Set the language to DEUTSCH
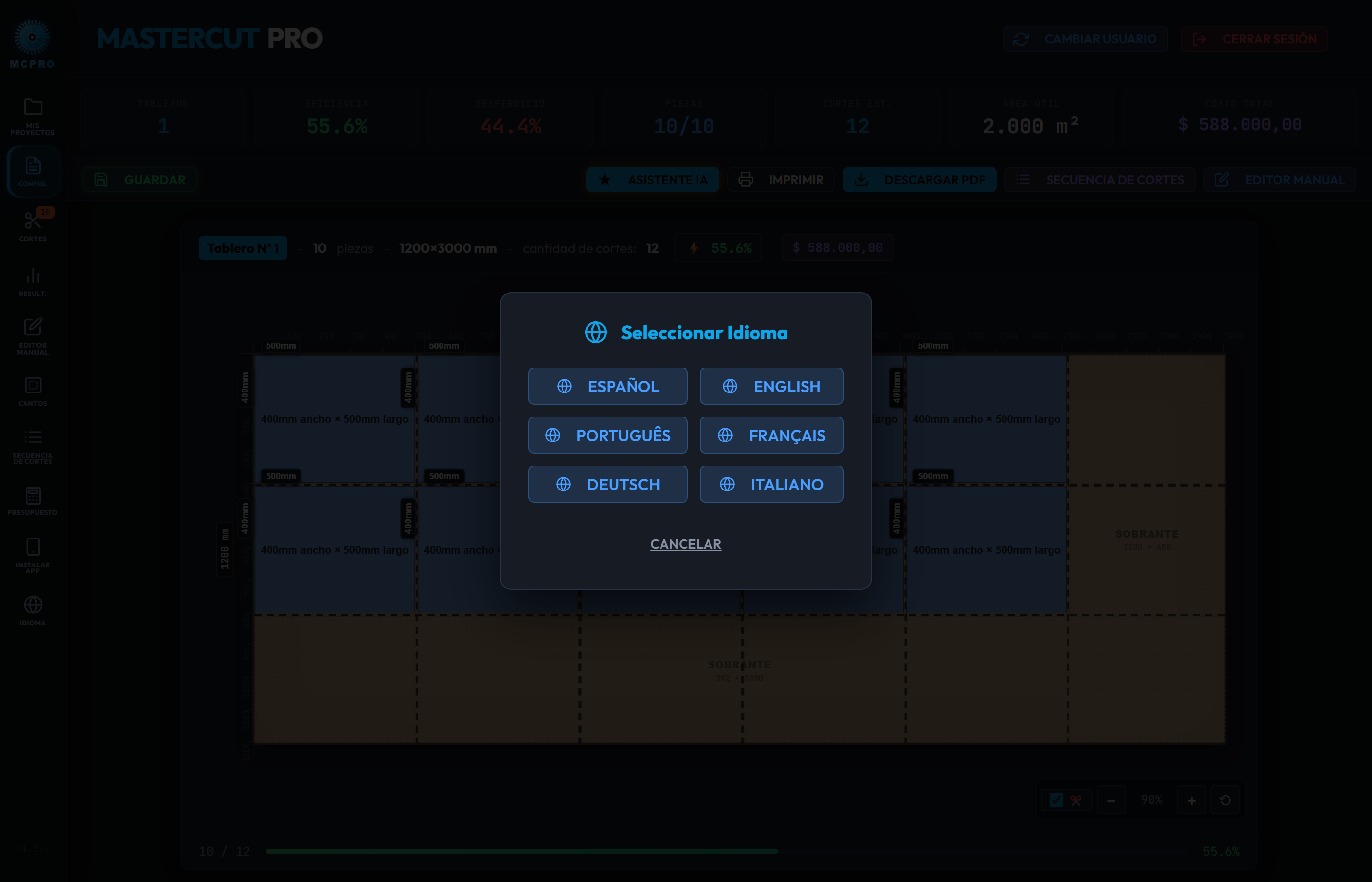 [x=608, y=484]
